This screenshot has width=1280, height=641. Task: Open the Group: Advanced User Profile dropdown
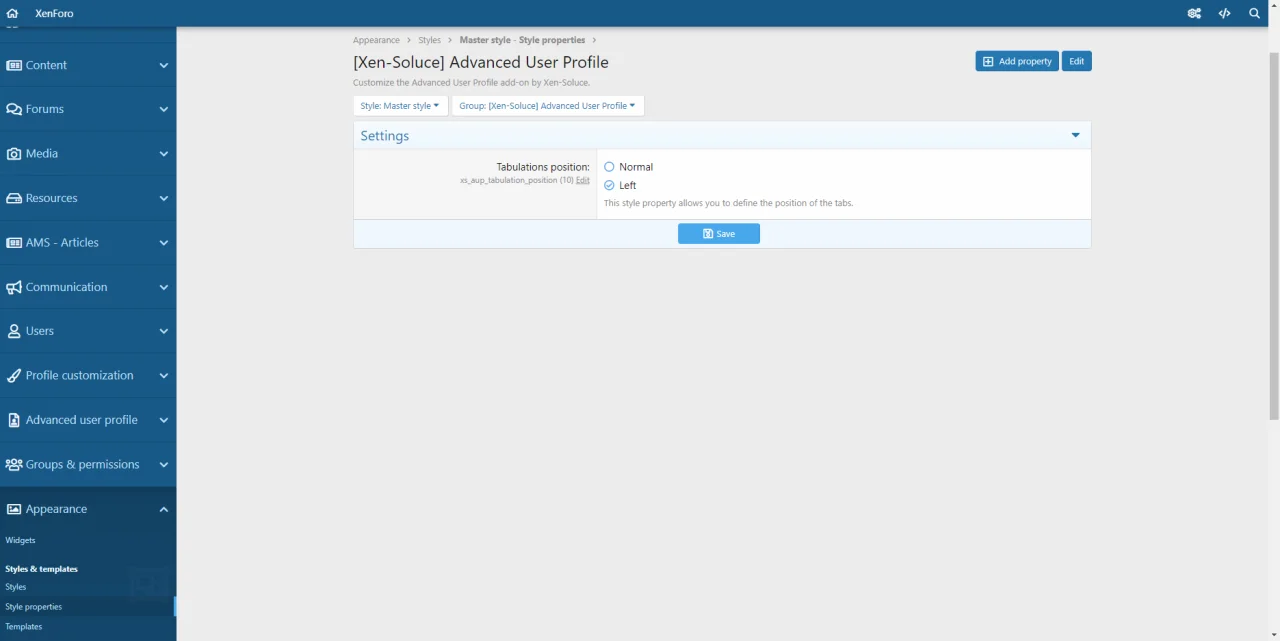point(547,106)
